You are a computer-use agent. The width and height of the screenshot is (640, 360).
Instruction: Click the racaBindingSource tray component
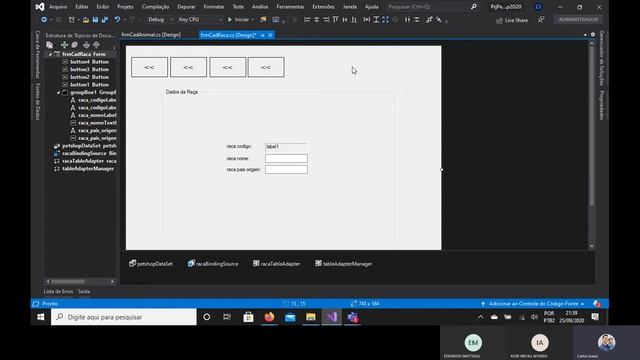tap(213, 264)
